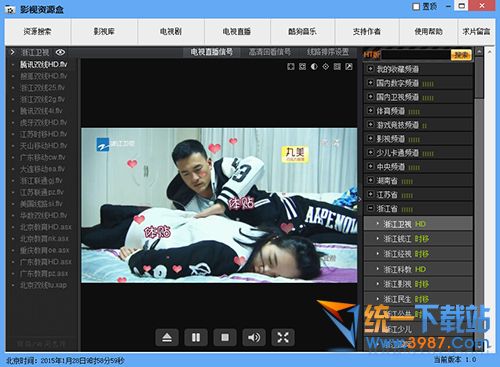Click the arrow icon left of 浙江卫视 header
Screen dimensions: 500x367
point(12,52)
